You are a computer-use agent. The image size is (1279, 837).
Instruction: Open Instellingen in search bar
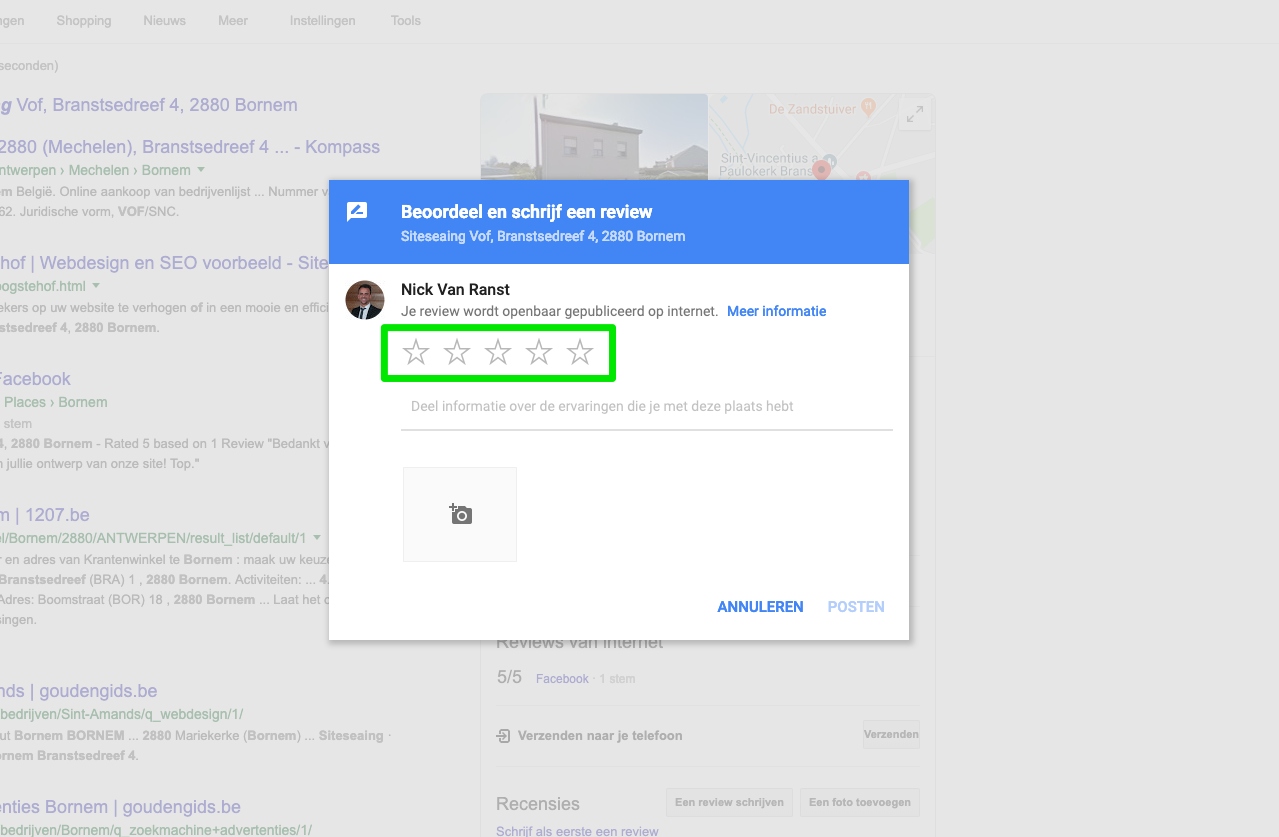[x=322, y=20]
